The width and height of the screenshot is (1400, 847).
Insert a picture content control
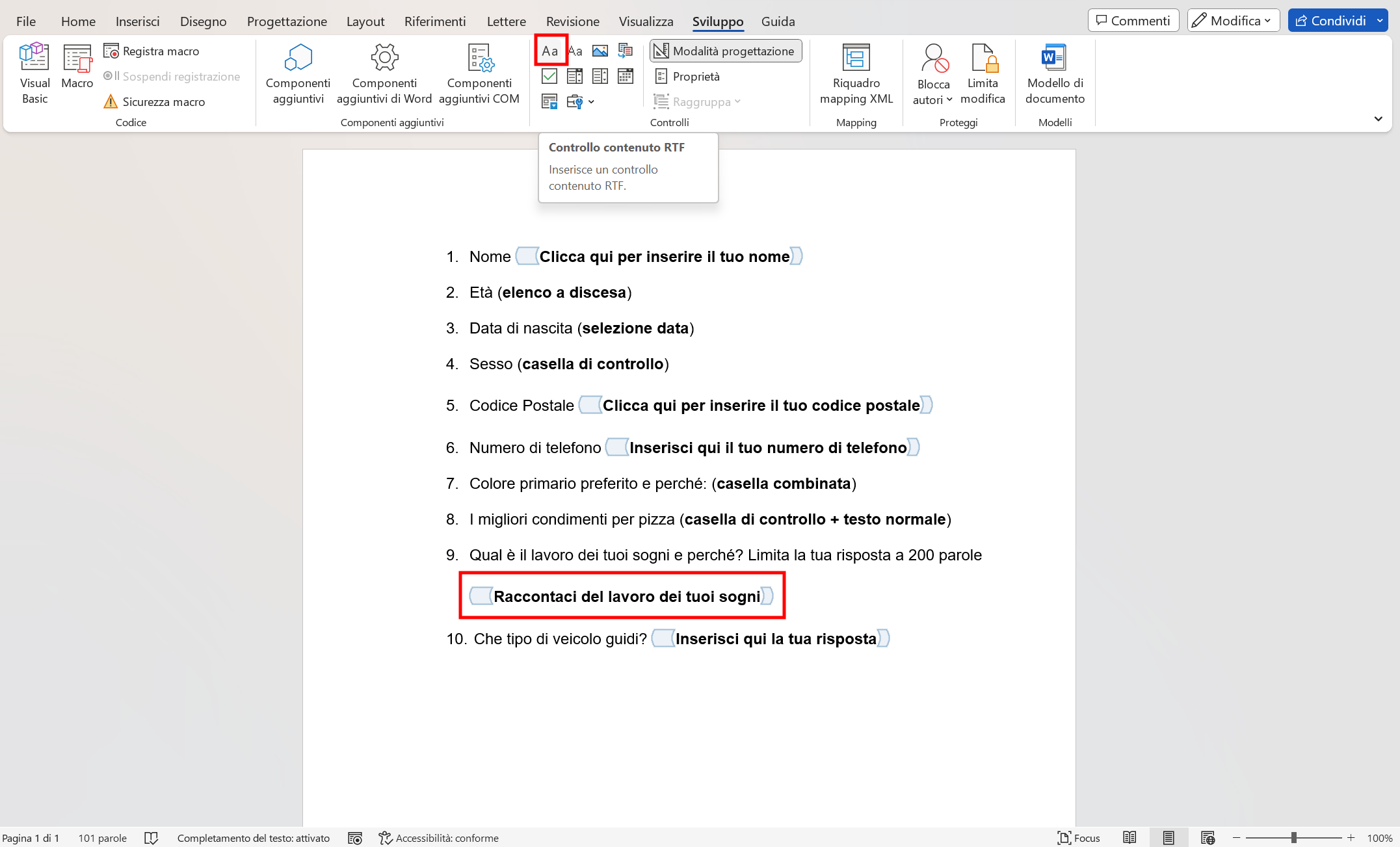(600, 50)
